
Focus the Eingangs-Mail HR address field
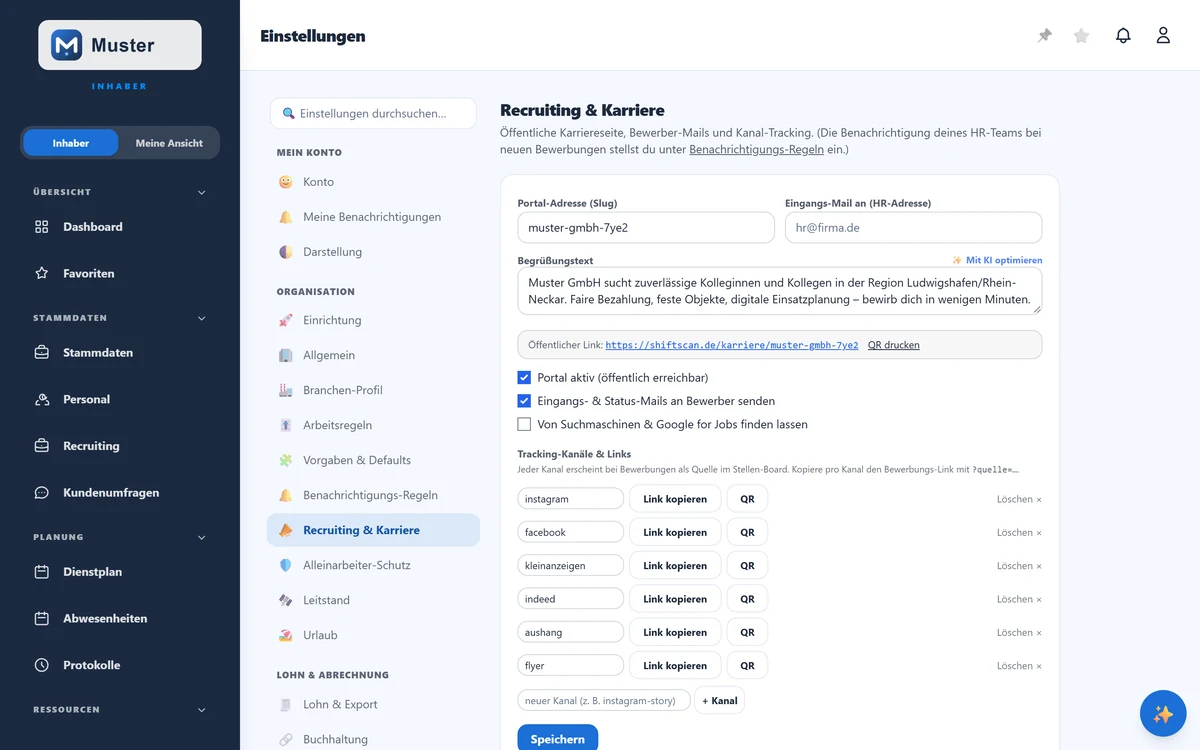point(913,227)
